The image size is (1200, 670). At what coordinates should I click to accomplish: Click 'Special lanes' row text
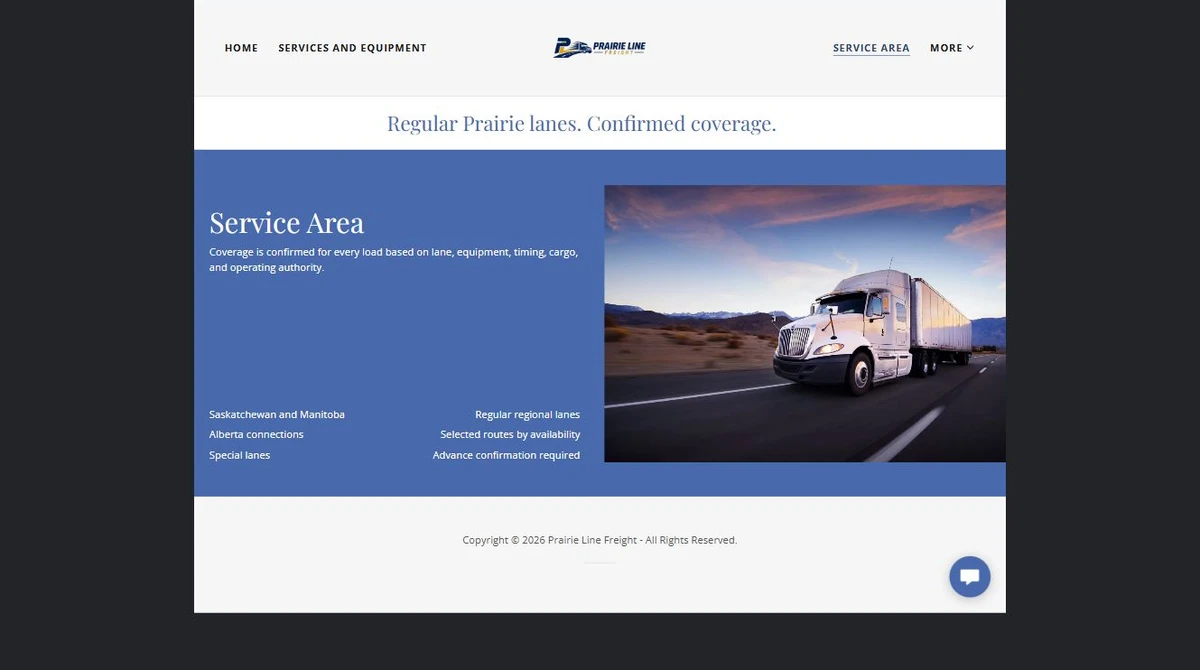point(239,455)
